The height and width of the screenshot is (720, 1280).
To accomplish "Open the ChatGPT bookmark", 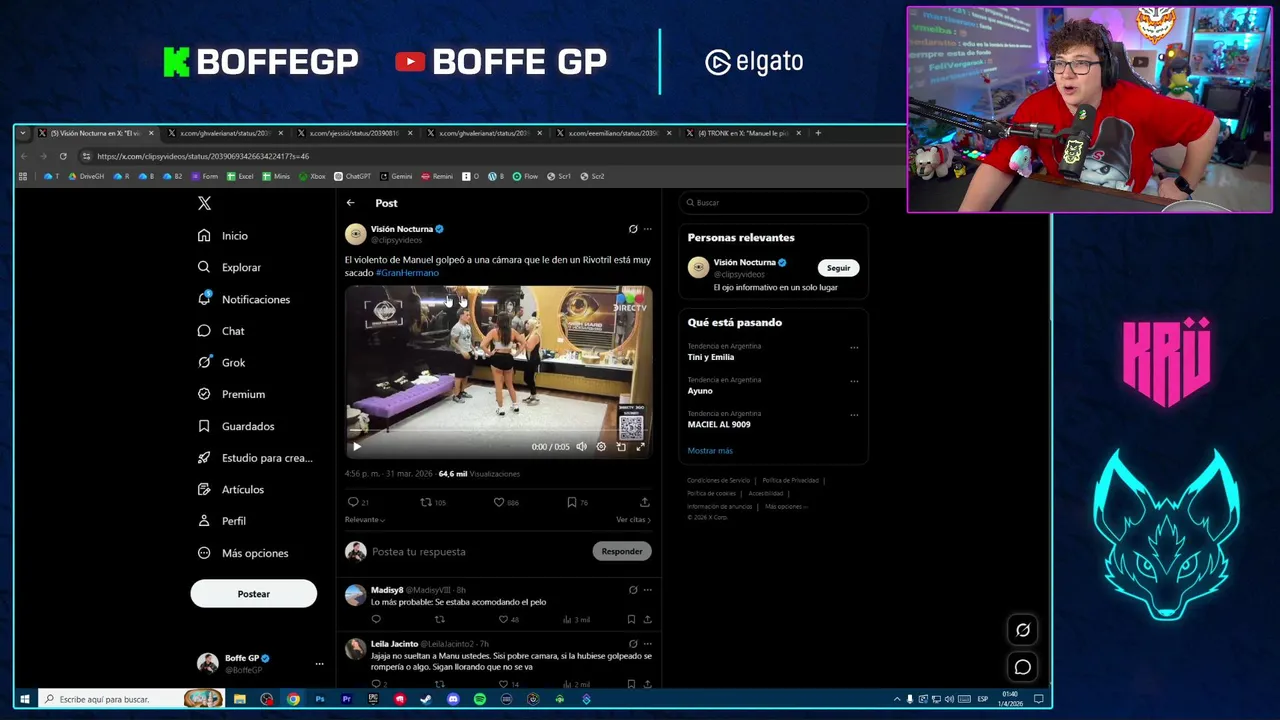I will pyautogui.click(x=352, y=176).
